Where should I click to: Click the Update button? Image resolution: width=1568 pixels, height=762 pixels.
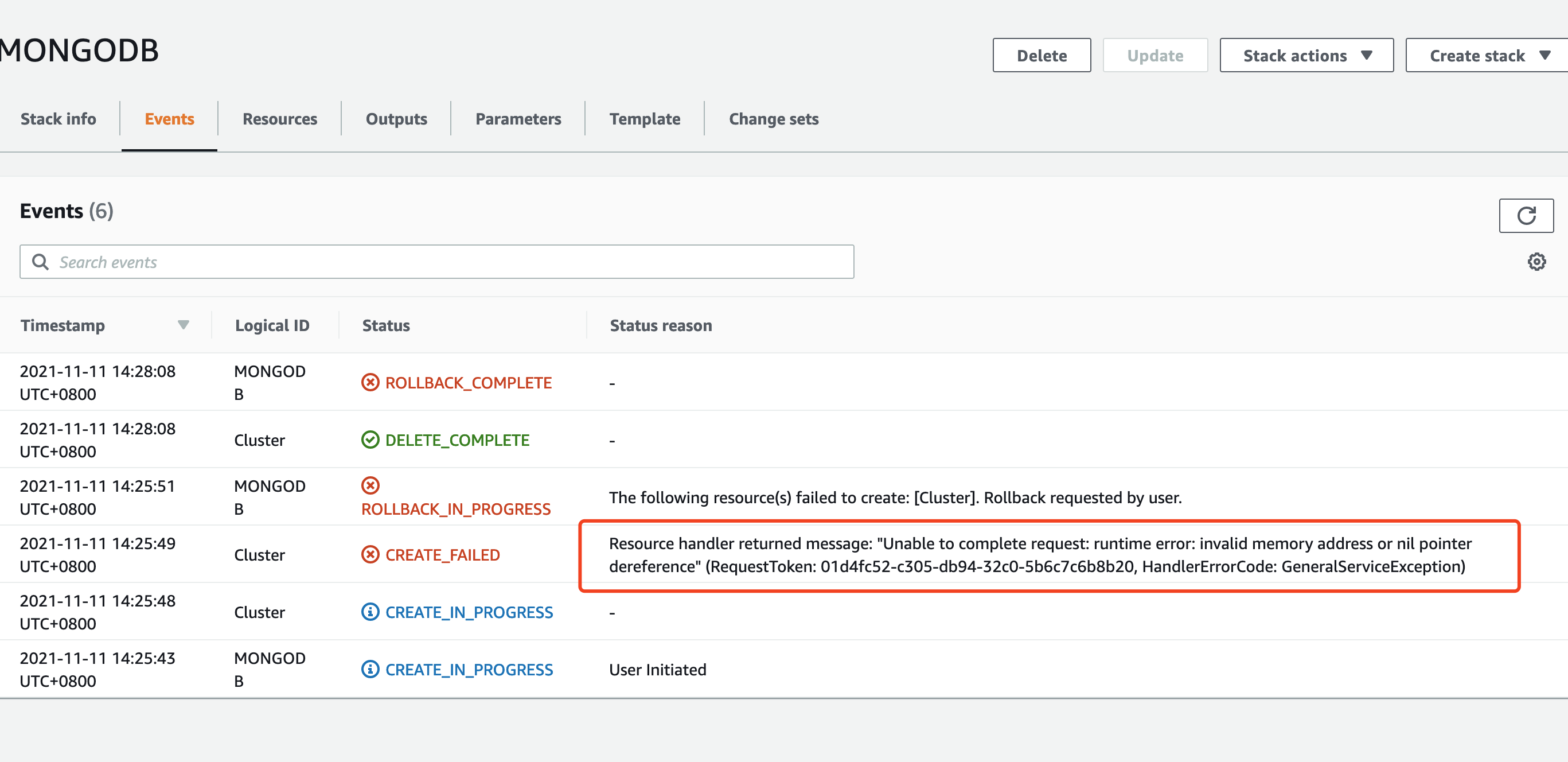point(1154,55)
